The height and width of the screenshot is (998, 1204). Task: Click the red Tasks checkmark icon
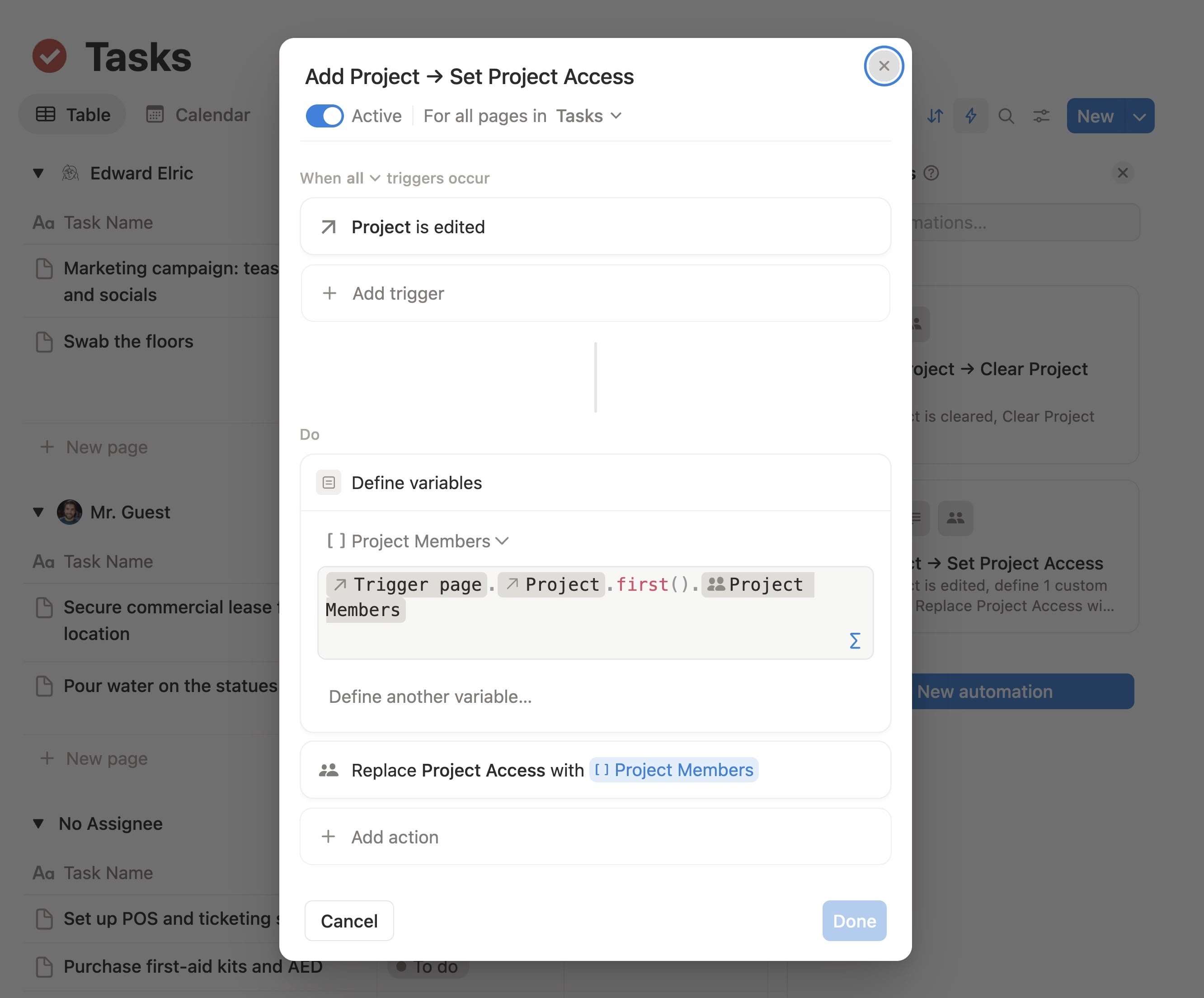[49, 56]
